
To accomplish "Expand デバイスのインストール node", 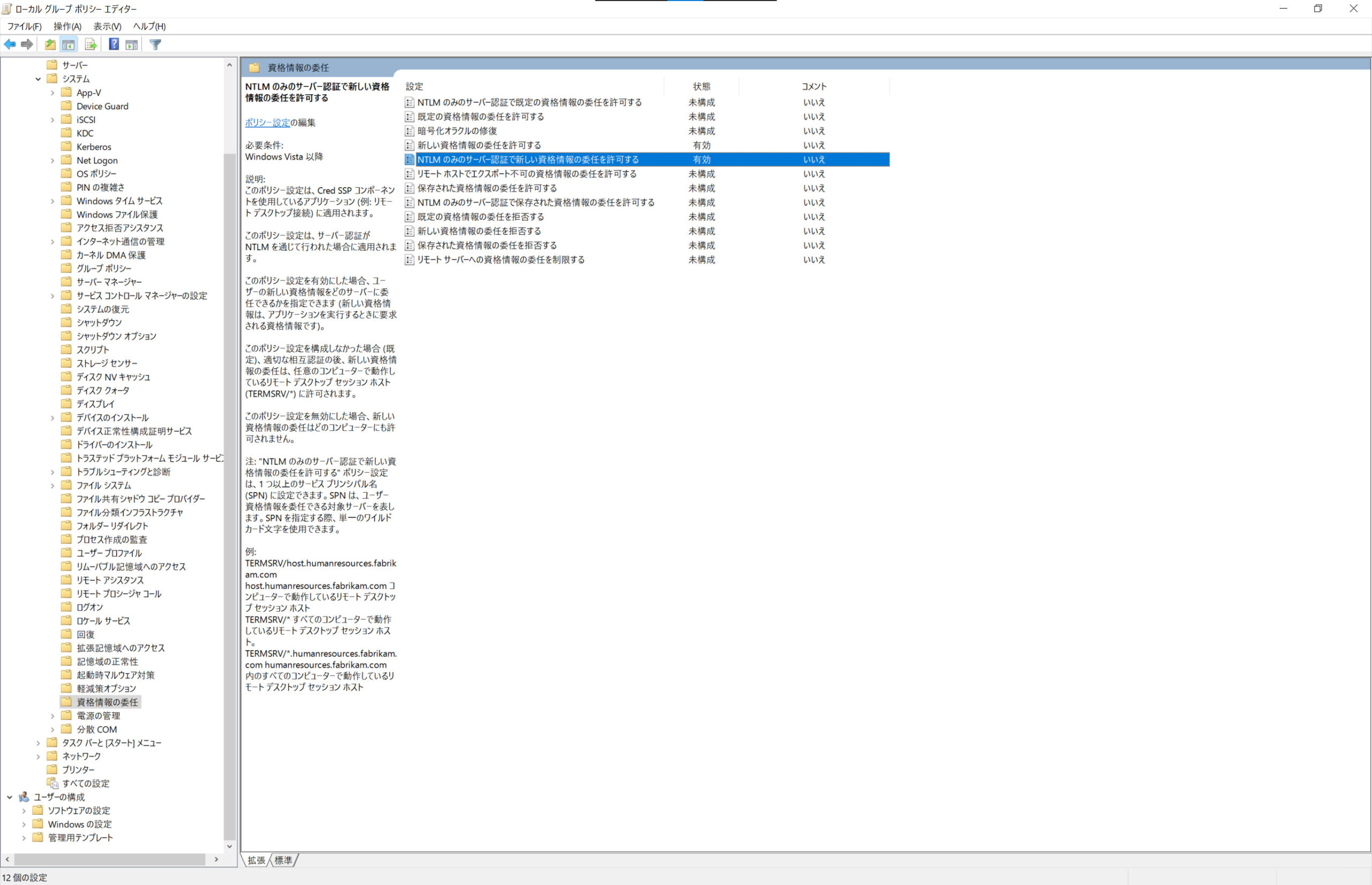I will tap(53, 418).
